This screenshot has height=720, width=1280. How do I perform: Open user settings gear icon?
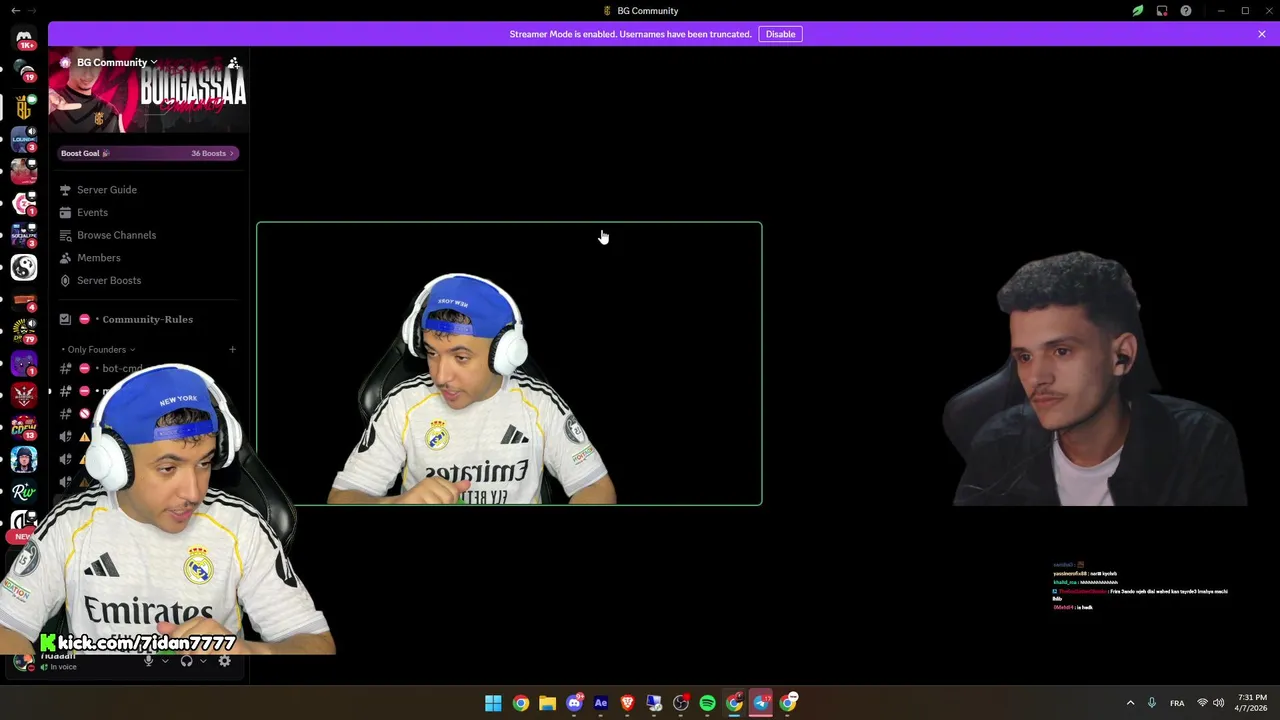[224, 661]
